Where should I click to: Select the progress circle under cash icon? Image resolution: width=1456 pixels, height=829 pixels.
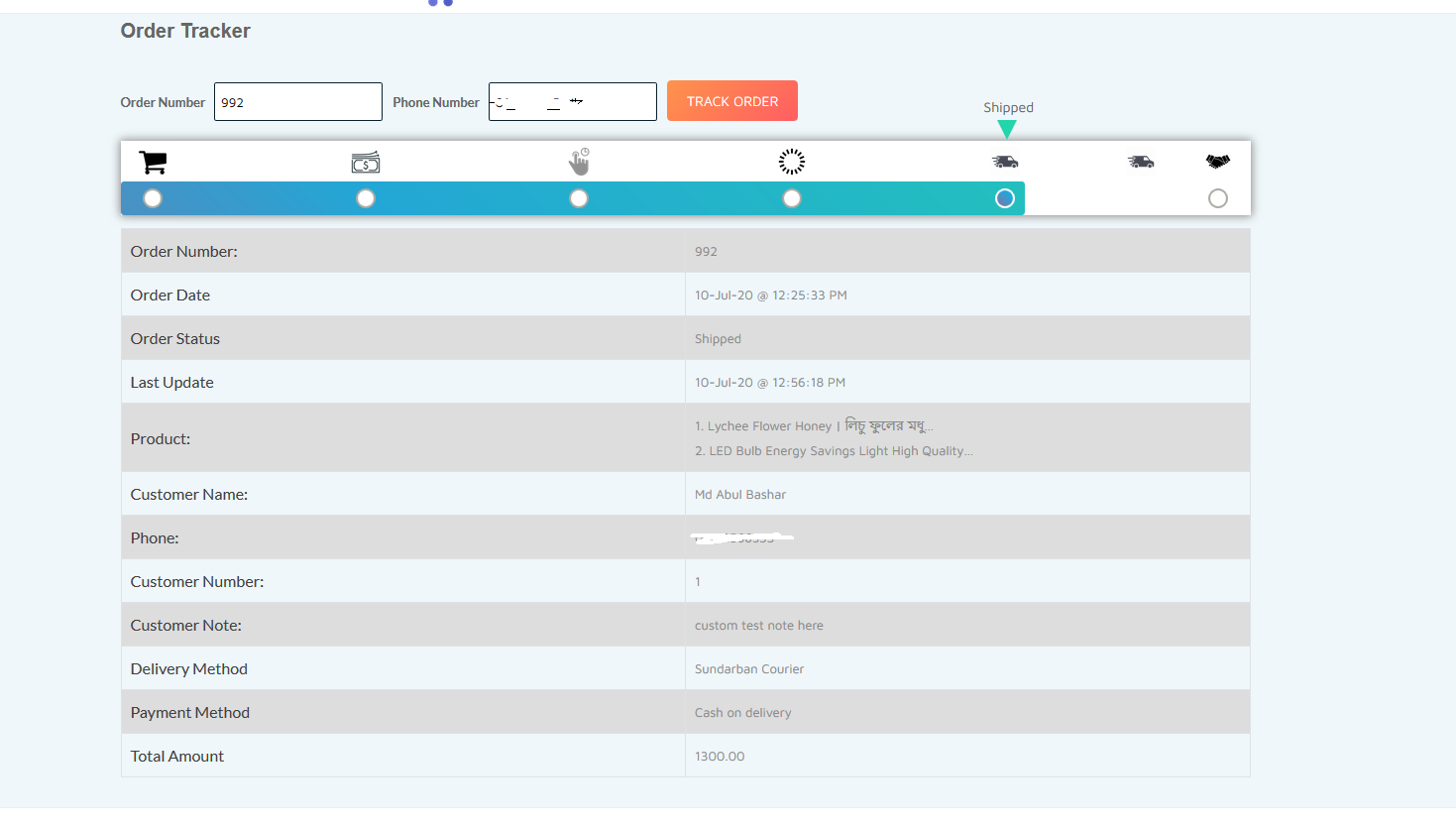coord(366,198)
